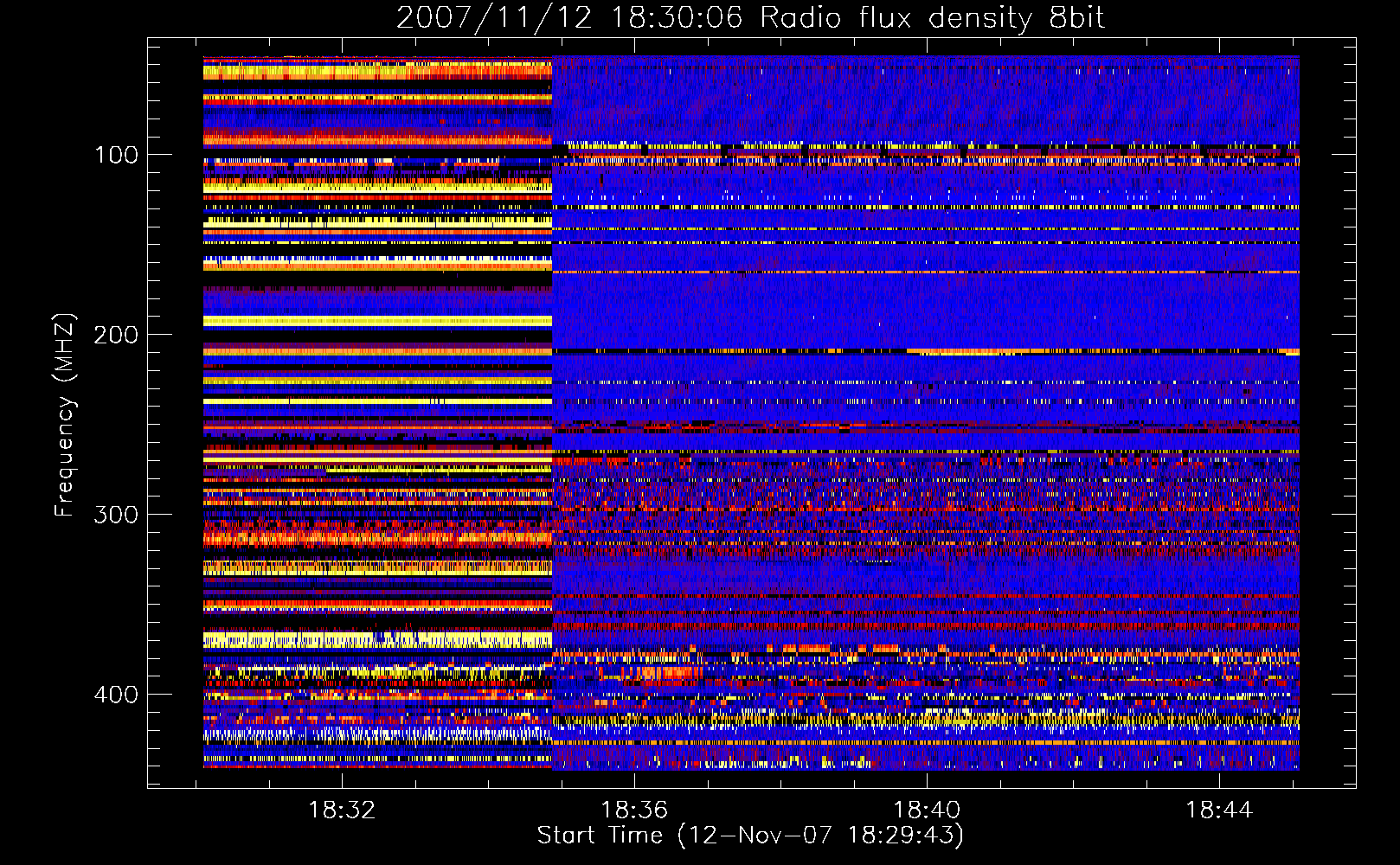Click the 100 frequency tick label
Image resolution: width=1400 pixels, height=865 pixels.
click(x=117, y=155)
